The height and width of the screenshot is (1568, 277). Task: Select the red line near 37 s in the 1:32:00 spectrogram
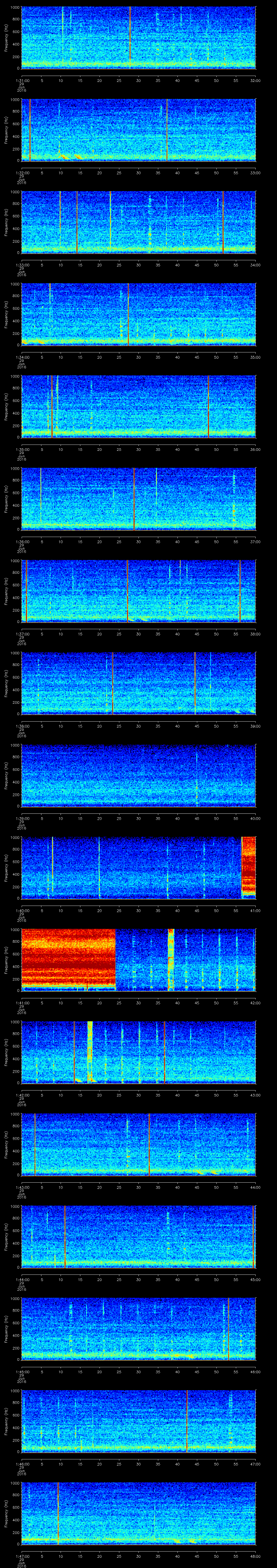[167, 130]
